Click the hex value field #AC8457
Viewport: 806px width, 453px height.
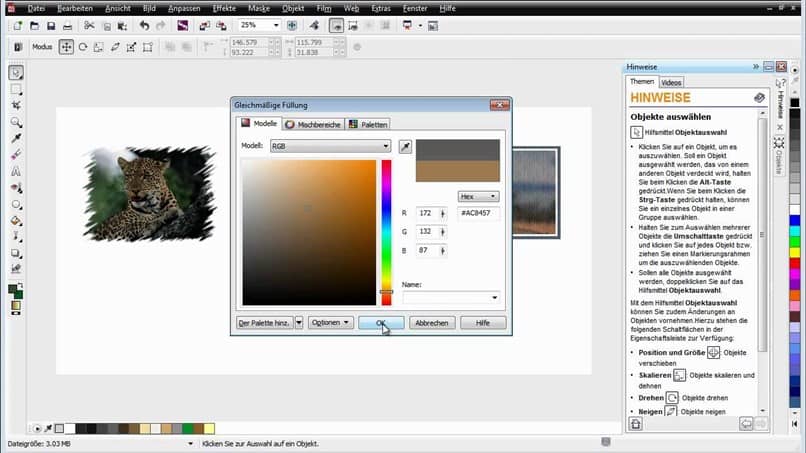coord(478,213)
